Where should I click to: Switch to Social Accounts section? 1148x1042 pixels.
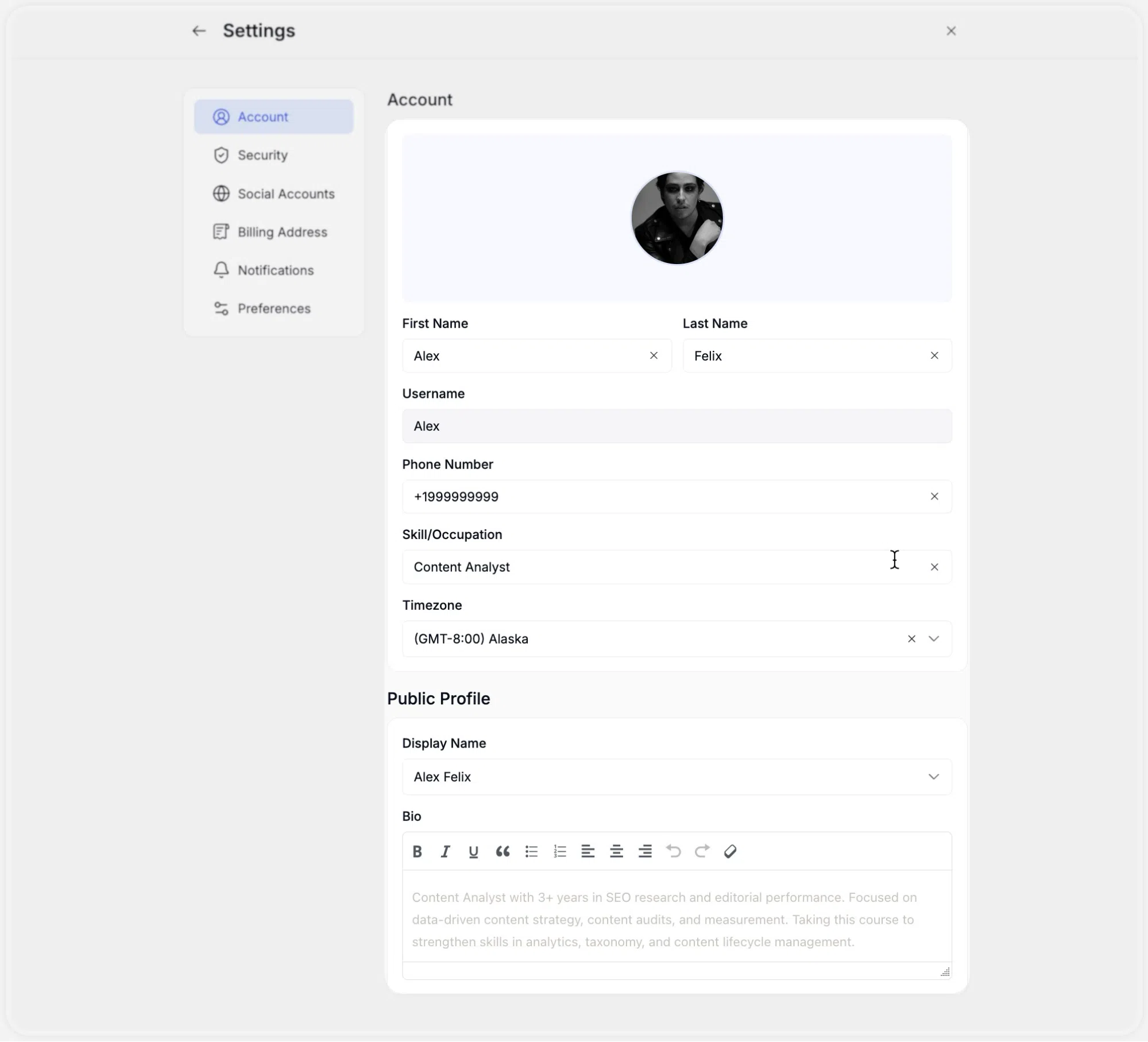tap(273, 193)
